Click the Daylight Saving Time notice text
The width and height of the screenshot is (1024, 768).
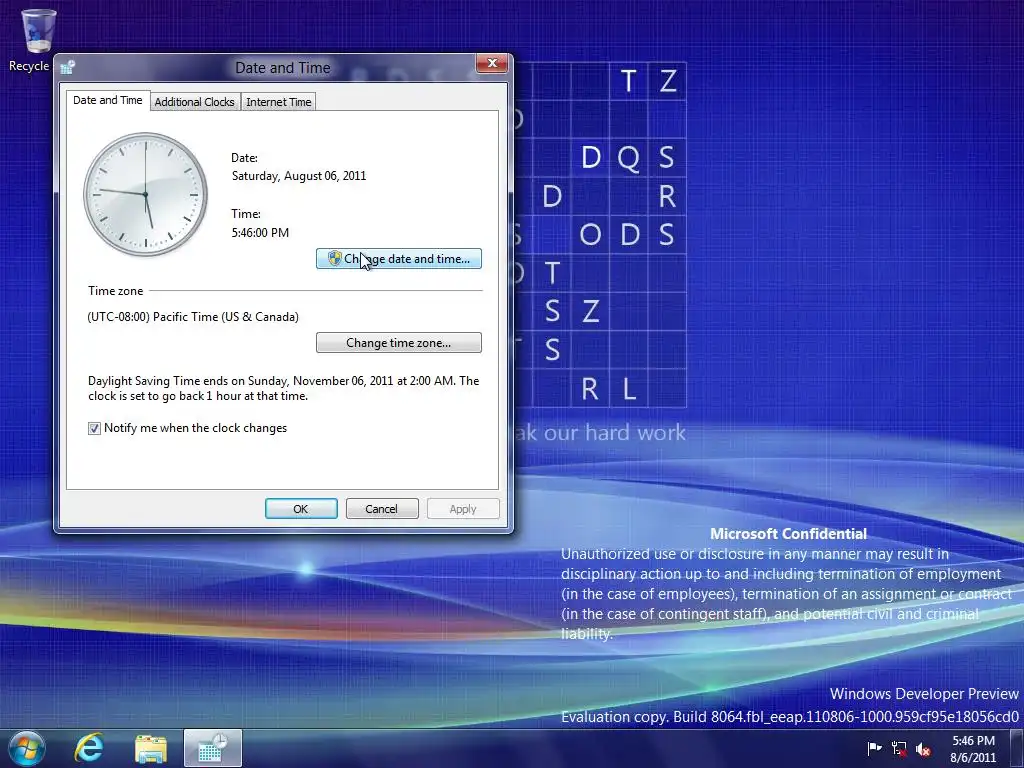283,388
